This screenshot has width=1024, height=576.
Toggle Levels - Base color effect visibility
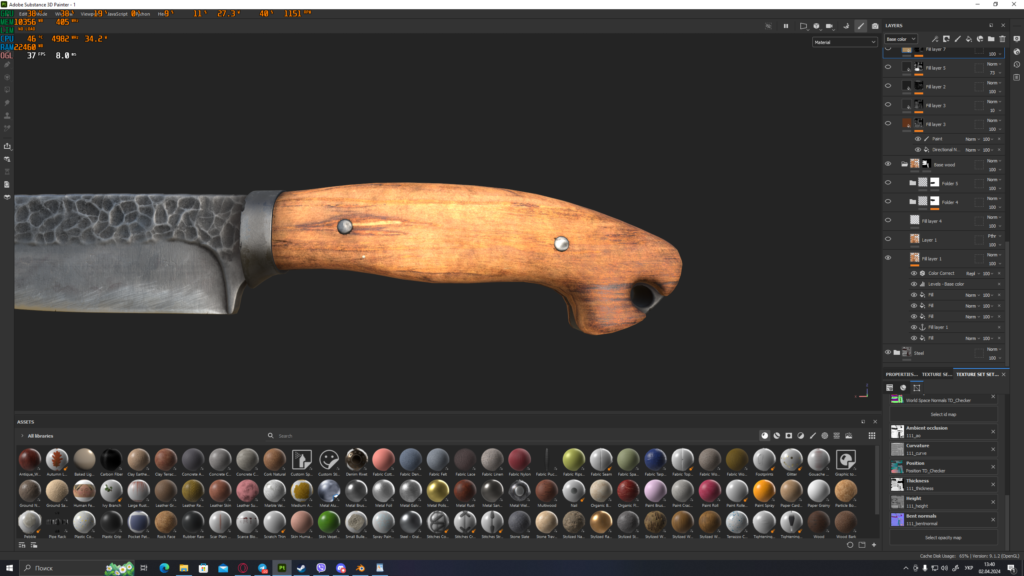(914, 284)
